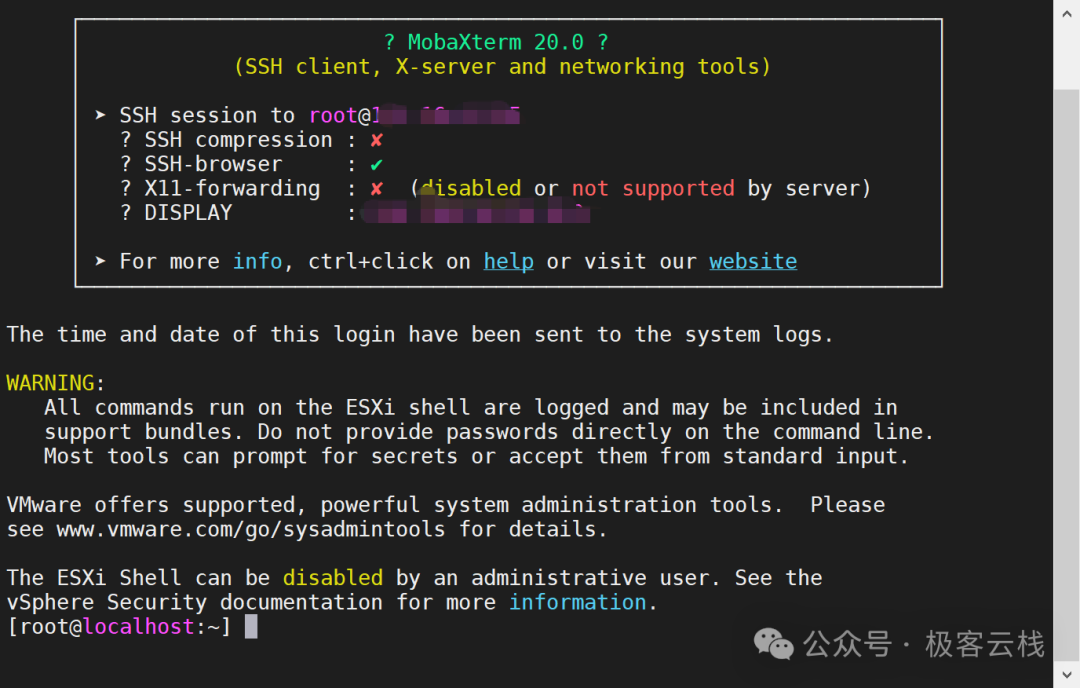Click the blurred DISPLAY value

pos(475,213)
